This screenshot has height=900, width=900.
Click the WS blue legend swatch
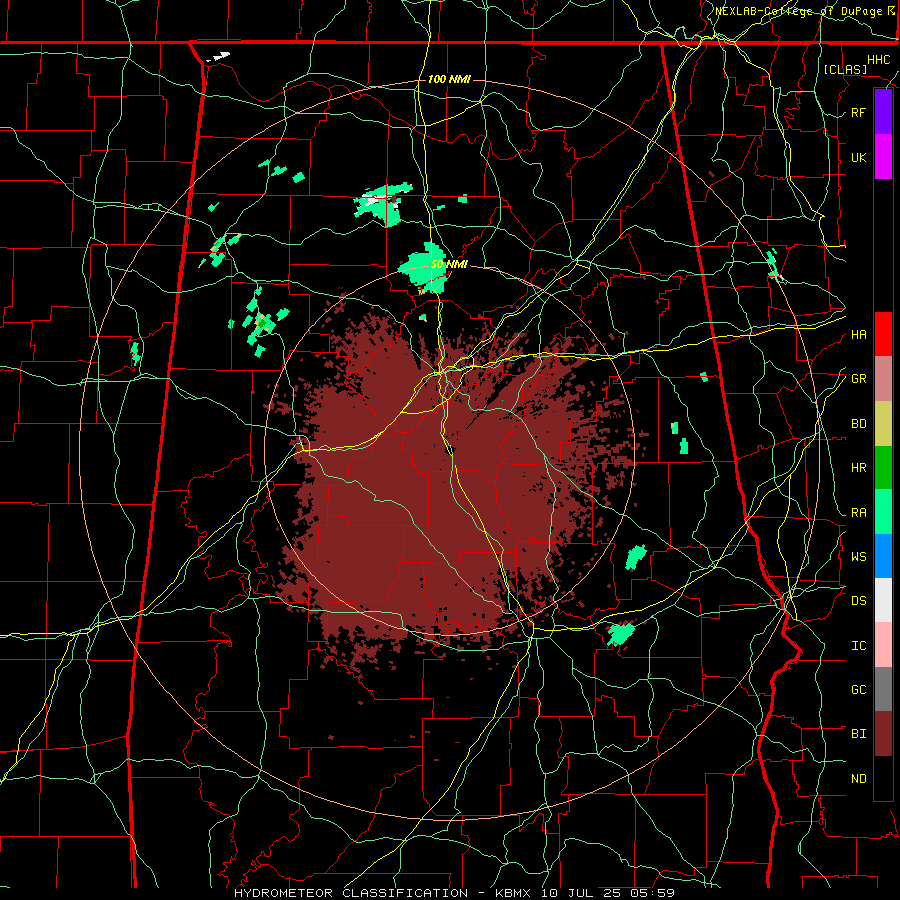[883, 556]
